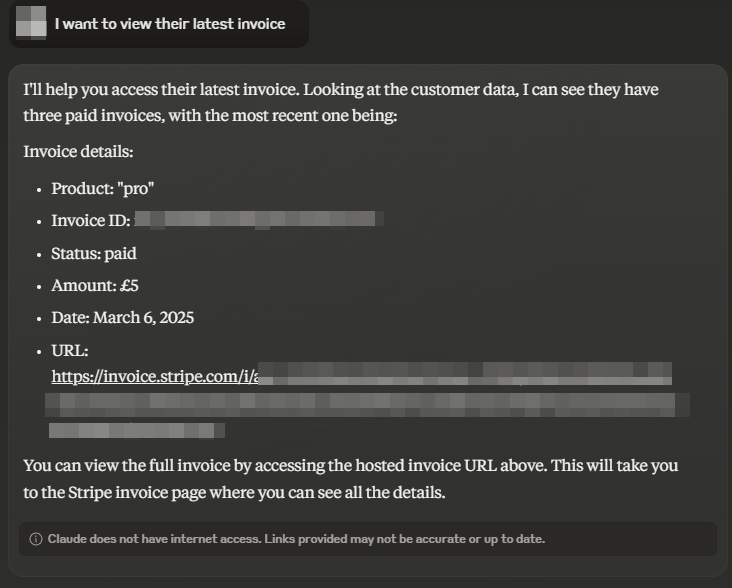The width and height of the screenshot is (732, 588).
Task: Click the 'Invoice details:' heading
Action: (x=78, y=152)
